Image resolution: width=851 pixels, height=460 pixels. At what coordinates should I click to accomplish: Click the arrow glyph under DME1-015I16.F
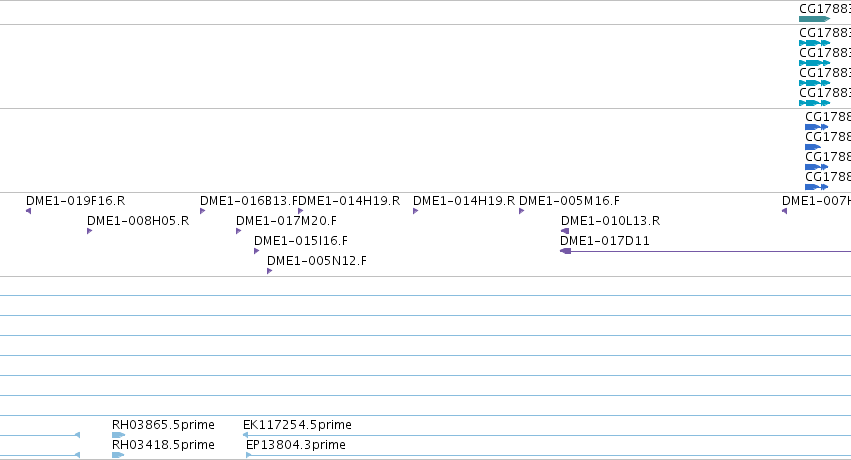(x=257, y=251)
